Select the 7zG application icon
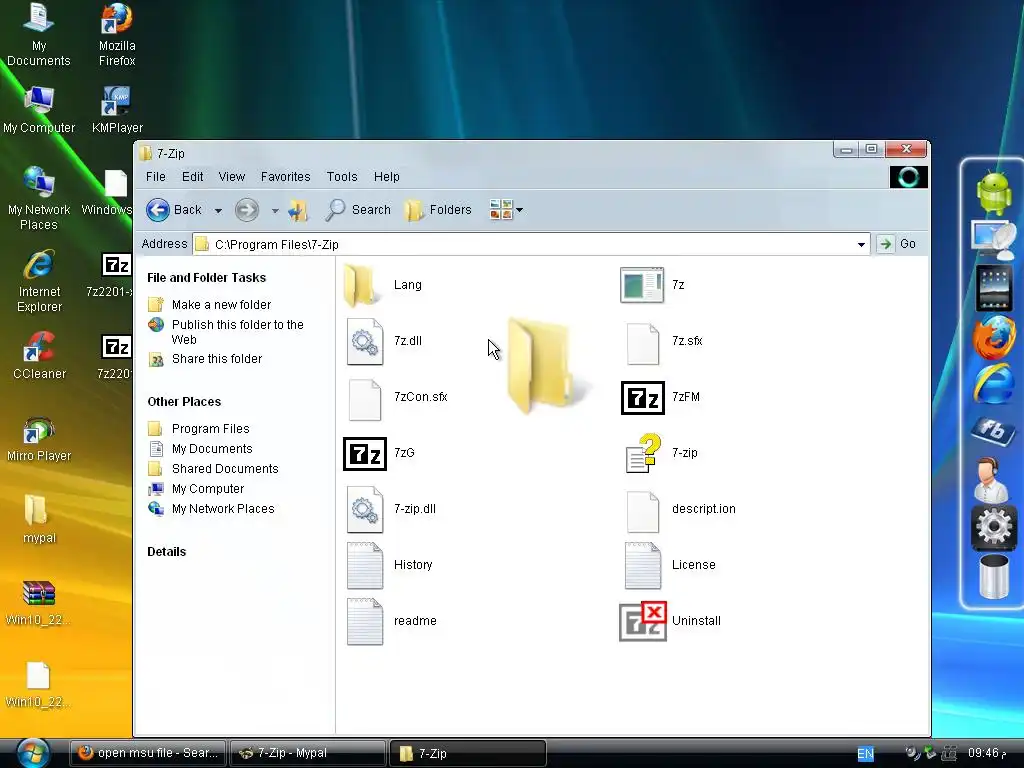Image resolution: width=1024 pixels, height=768 pixels. [364, 454]
